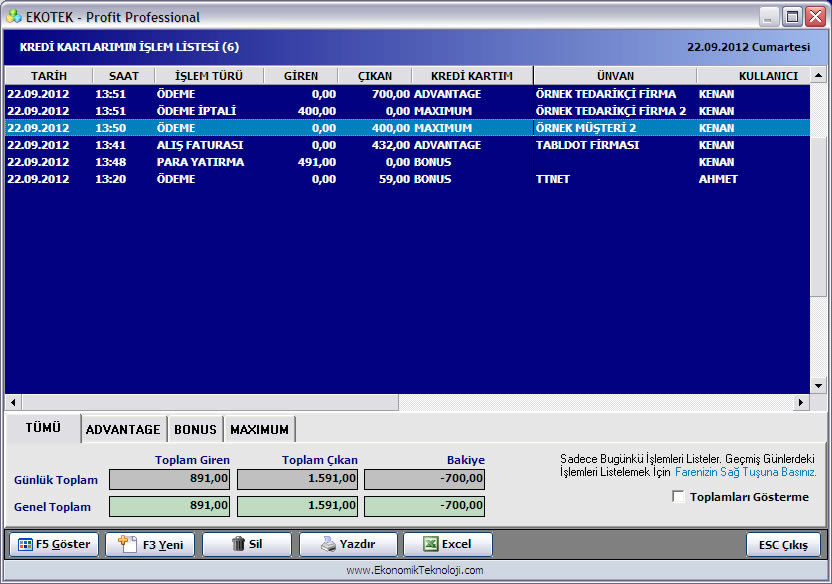Switch to the TÜMÜ tab
The width and height of the screenshot is (832, 584).
coord(43,428)
